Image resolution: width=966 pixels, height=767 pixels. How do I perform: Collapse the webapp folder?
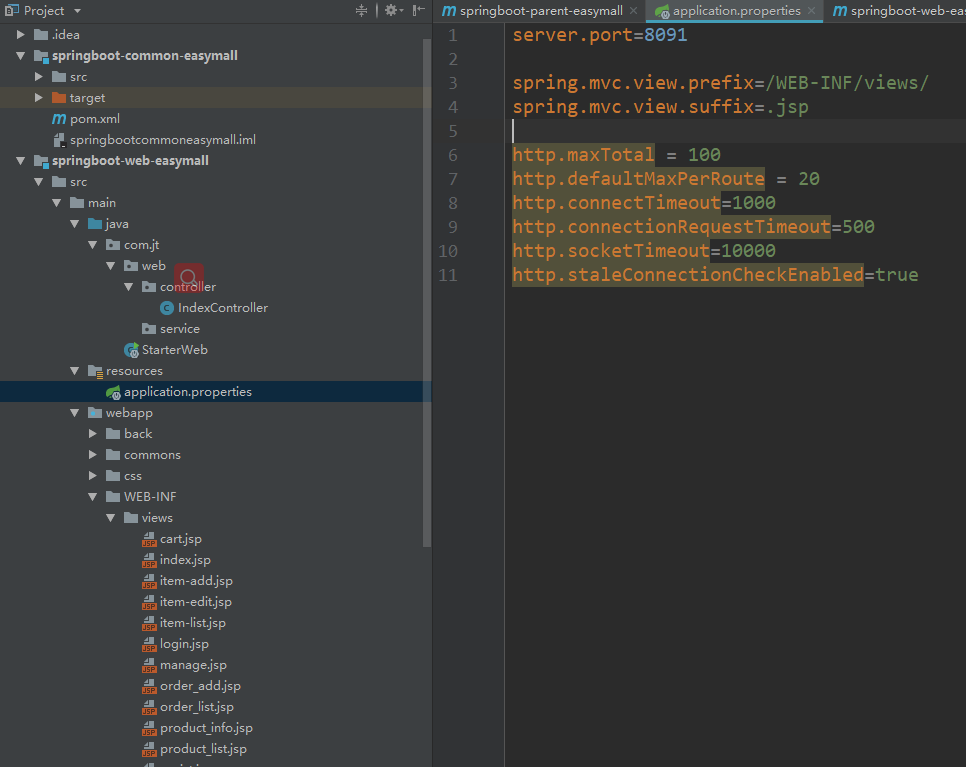click(75, 413)
